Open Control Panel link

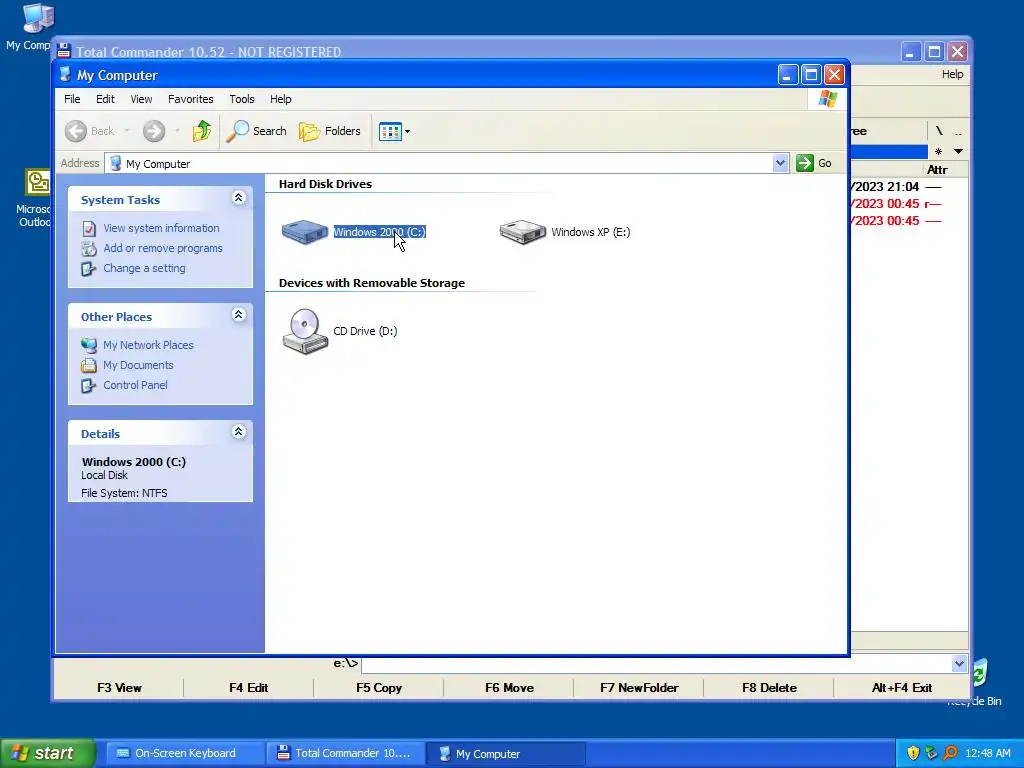click(x=135, y=385)
